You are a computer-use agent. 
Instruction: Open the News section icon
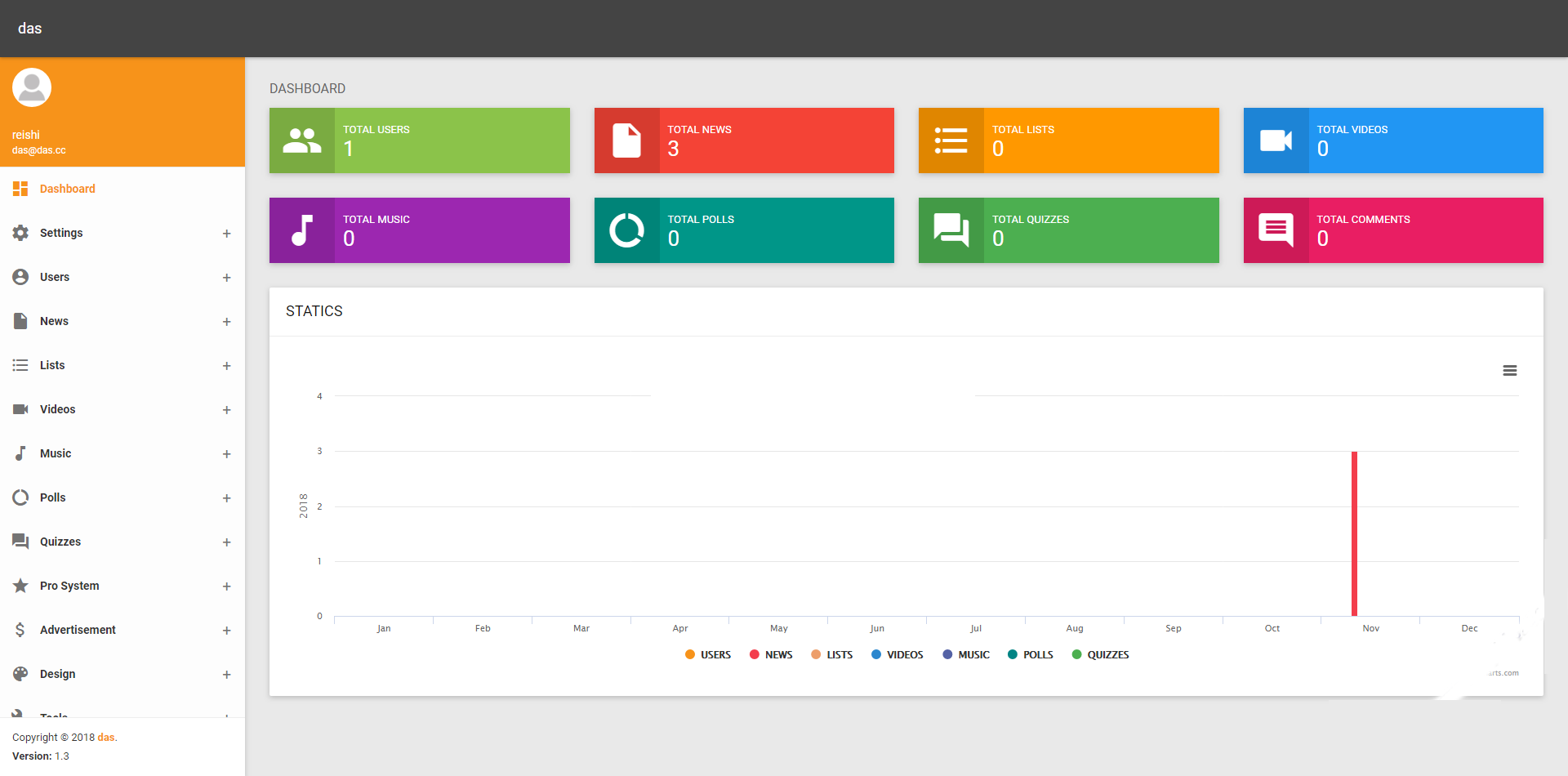point(20,321)
